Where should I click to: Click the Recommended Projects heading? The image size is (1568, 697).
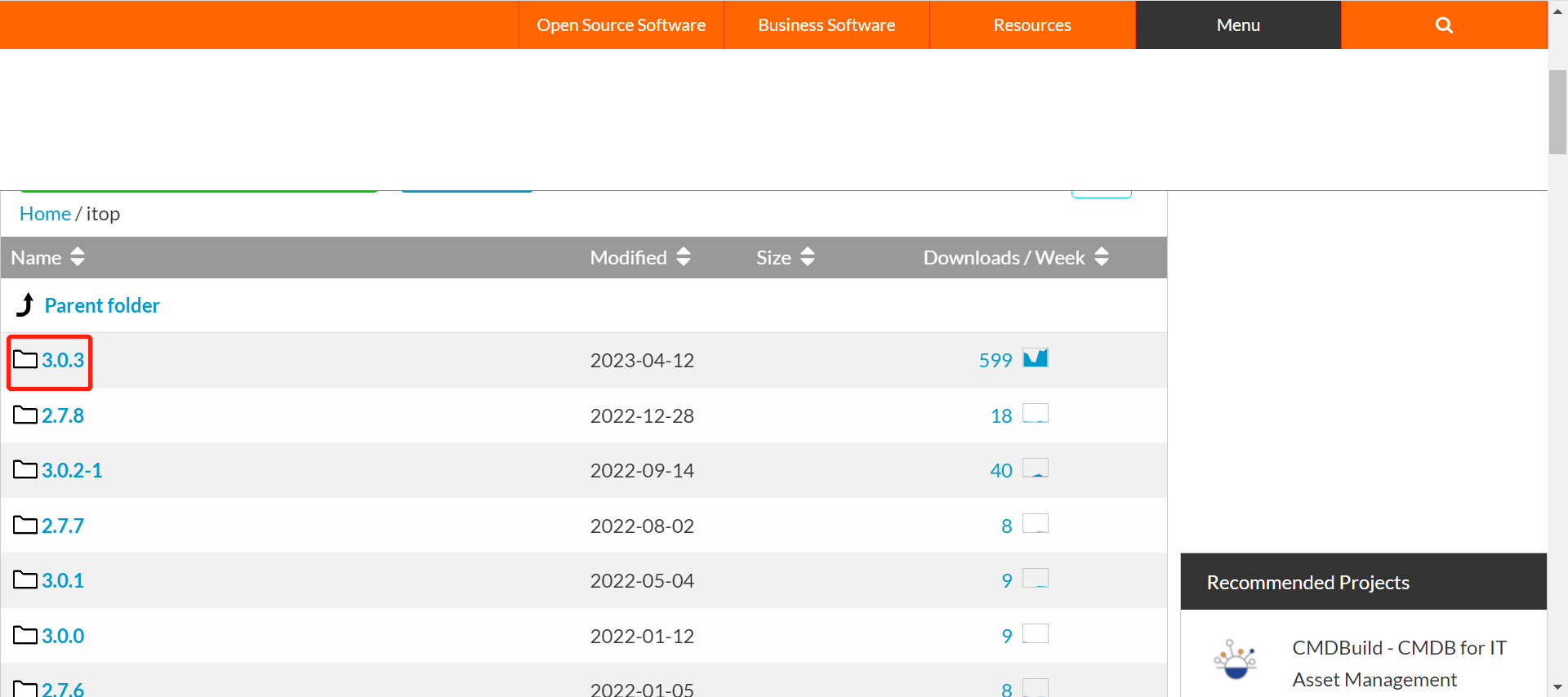click(1308, 582)
